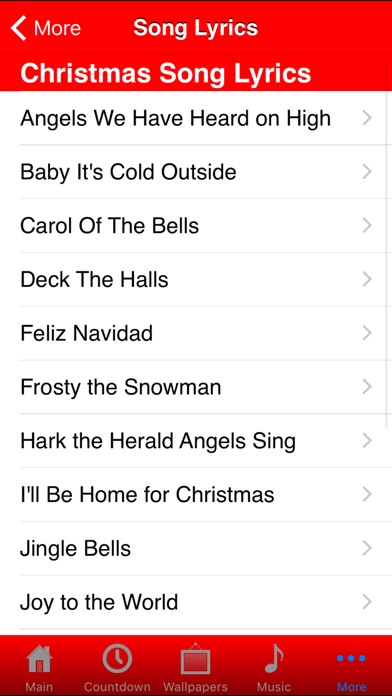The image size is (392, 696).
Task: Select the Wallpapers picture frame icon
Action: click(195, 659)
